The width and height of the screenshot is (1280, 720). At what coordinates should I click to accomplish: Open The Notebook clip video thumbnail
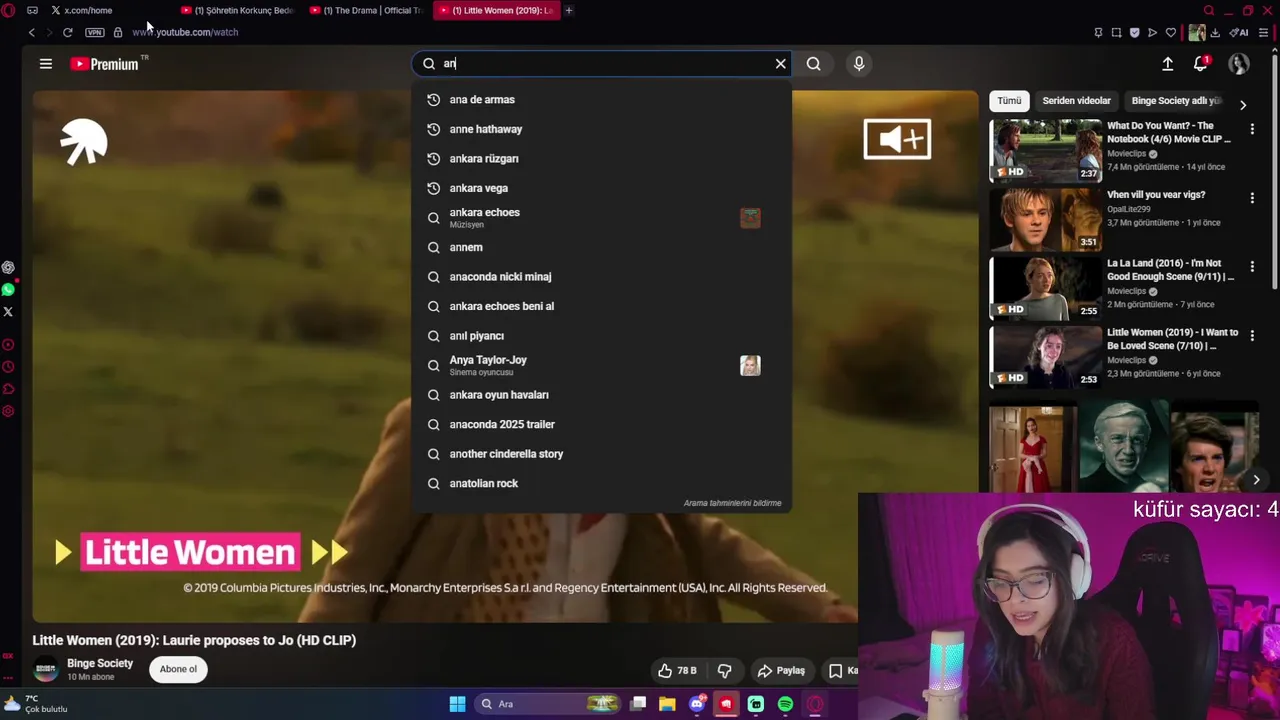coord(1045,151)
